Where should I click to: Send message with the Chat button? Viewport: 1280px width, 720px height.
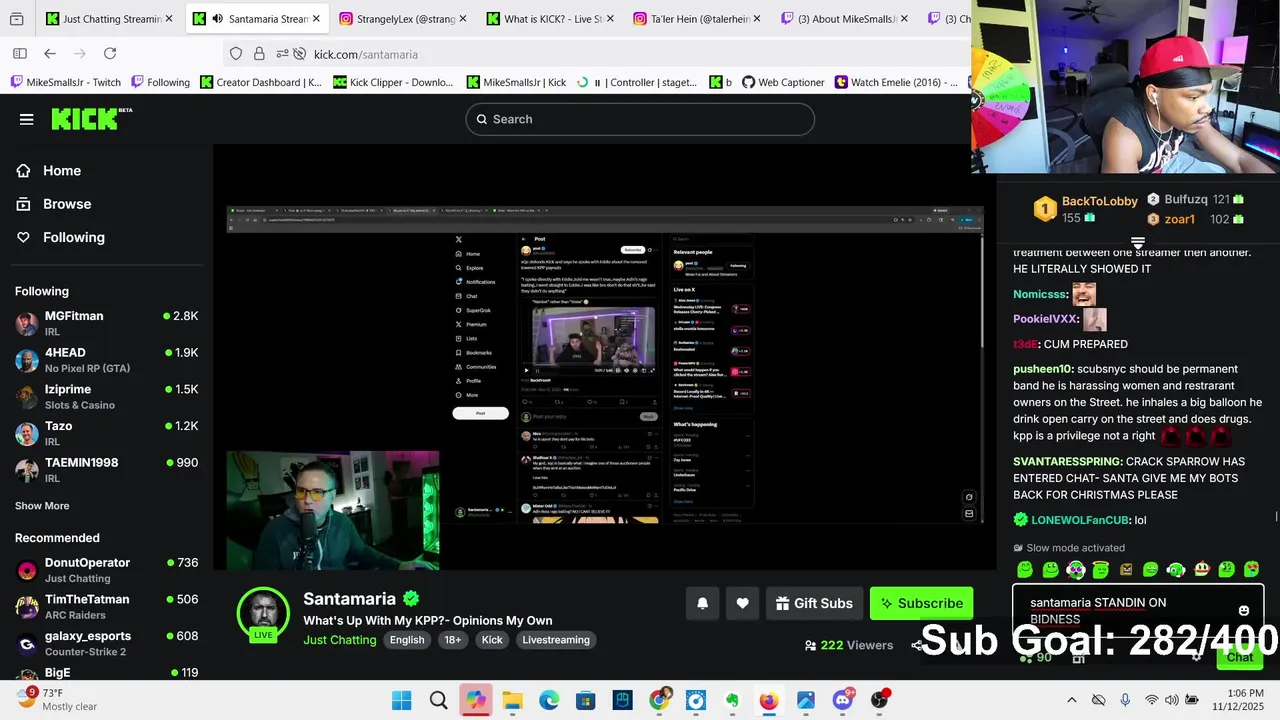[1240, 657]
